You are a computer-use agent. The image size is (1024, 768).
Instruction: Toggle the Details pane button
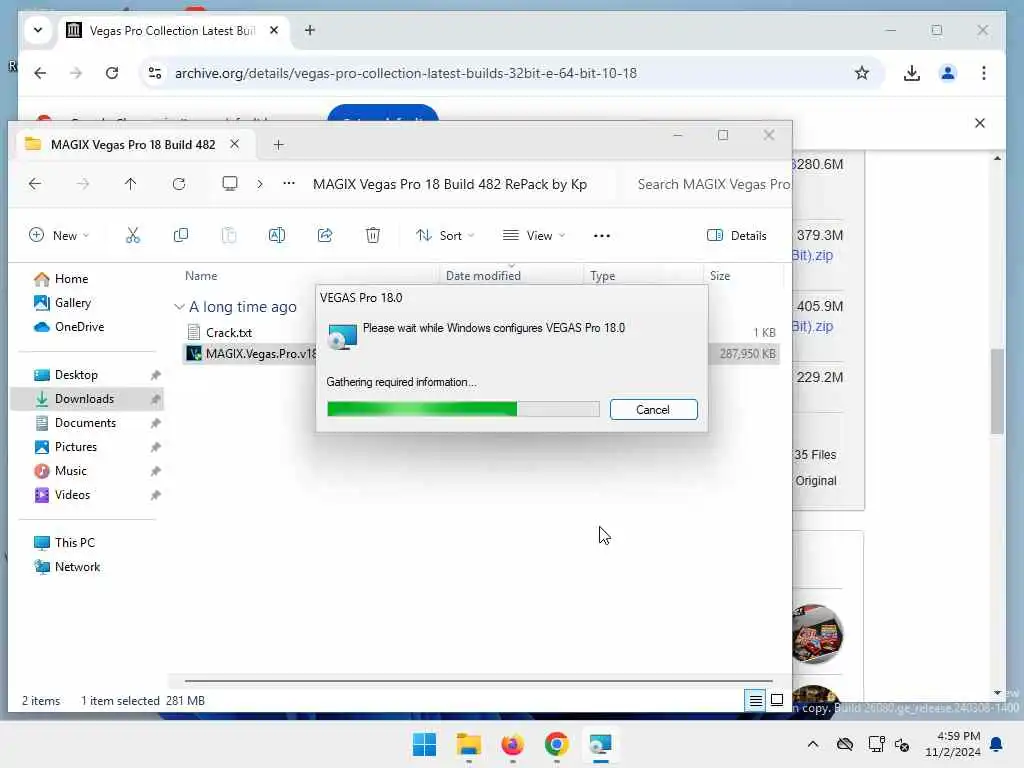(737, 235)
